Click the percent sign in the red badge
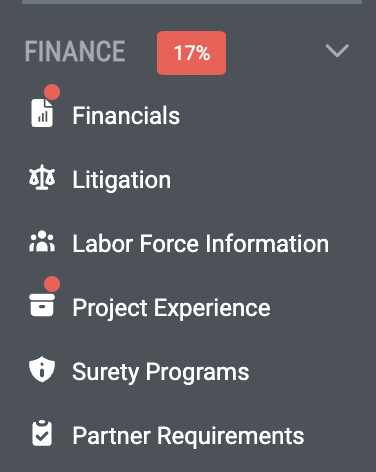The width and height of the screenshot is (376, 472). 202,53
